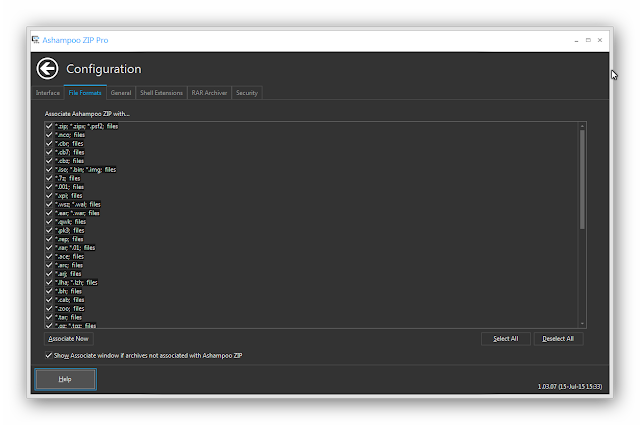
Task: Toggle the *.001 files checkbox
Action: point(49,187)
